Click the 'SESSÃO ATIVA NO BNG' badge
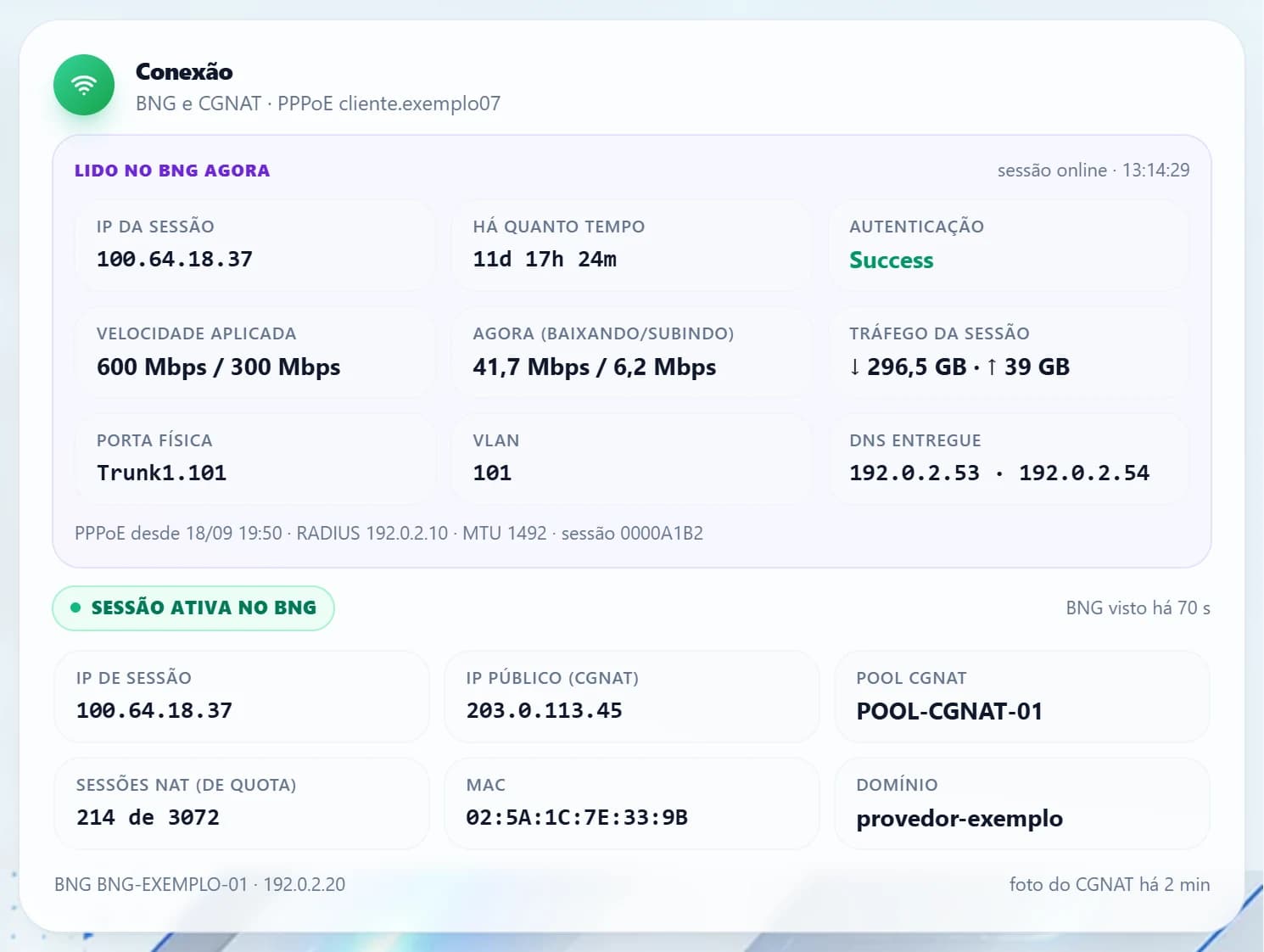This screenshot has height=952, width=1264. point(193,608)
